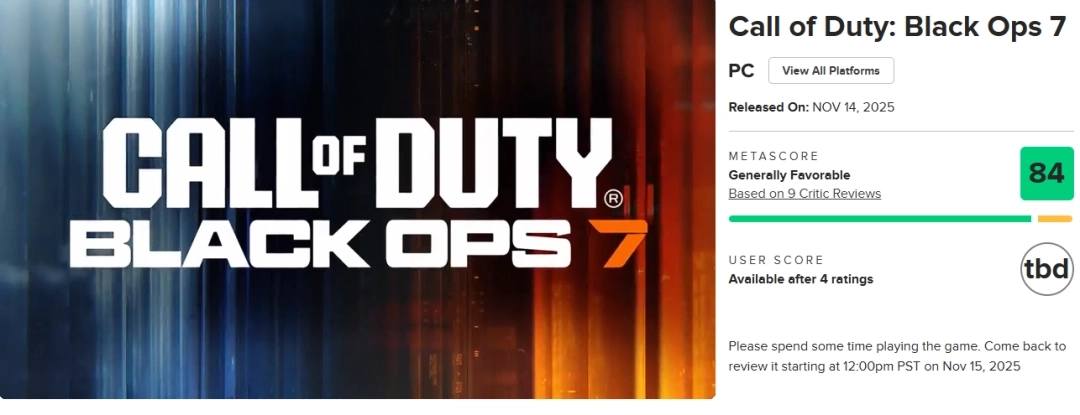Viewport: 1080px width, 415px height.
Task: Click the NOV 14, 2025 release date
Action: coord(853,107)
